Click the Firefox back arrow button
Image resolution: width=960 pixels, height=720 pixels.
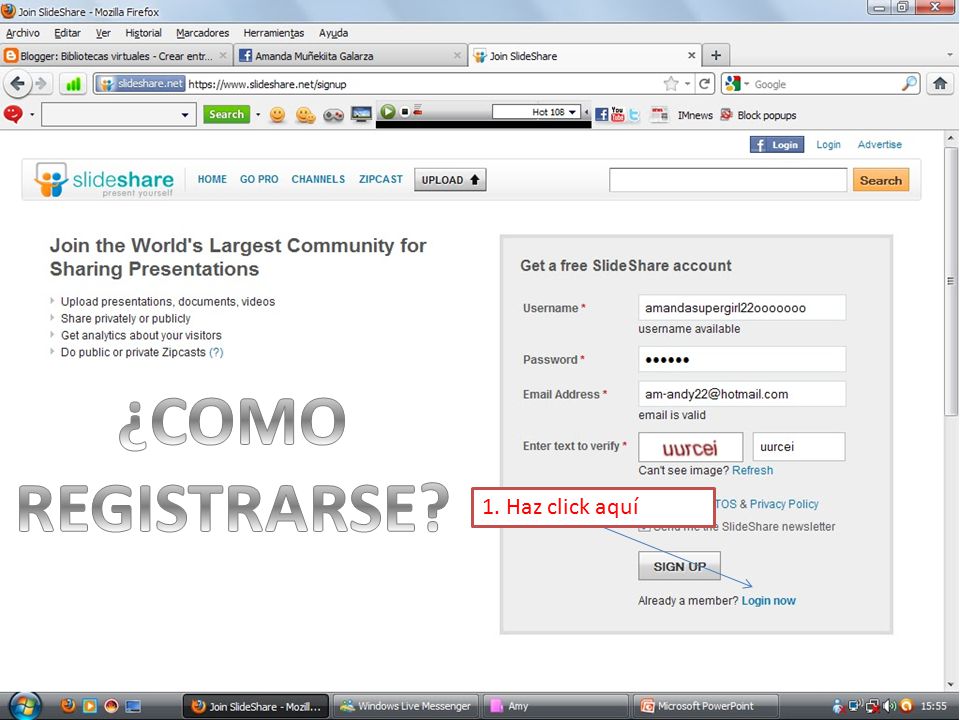18,83
